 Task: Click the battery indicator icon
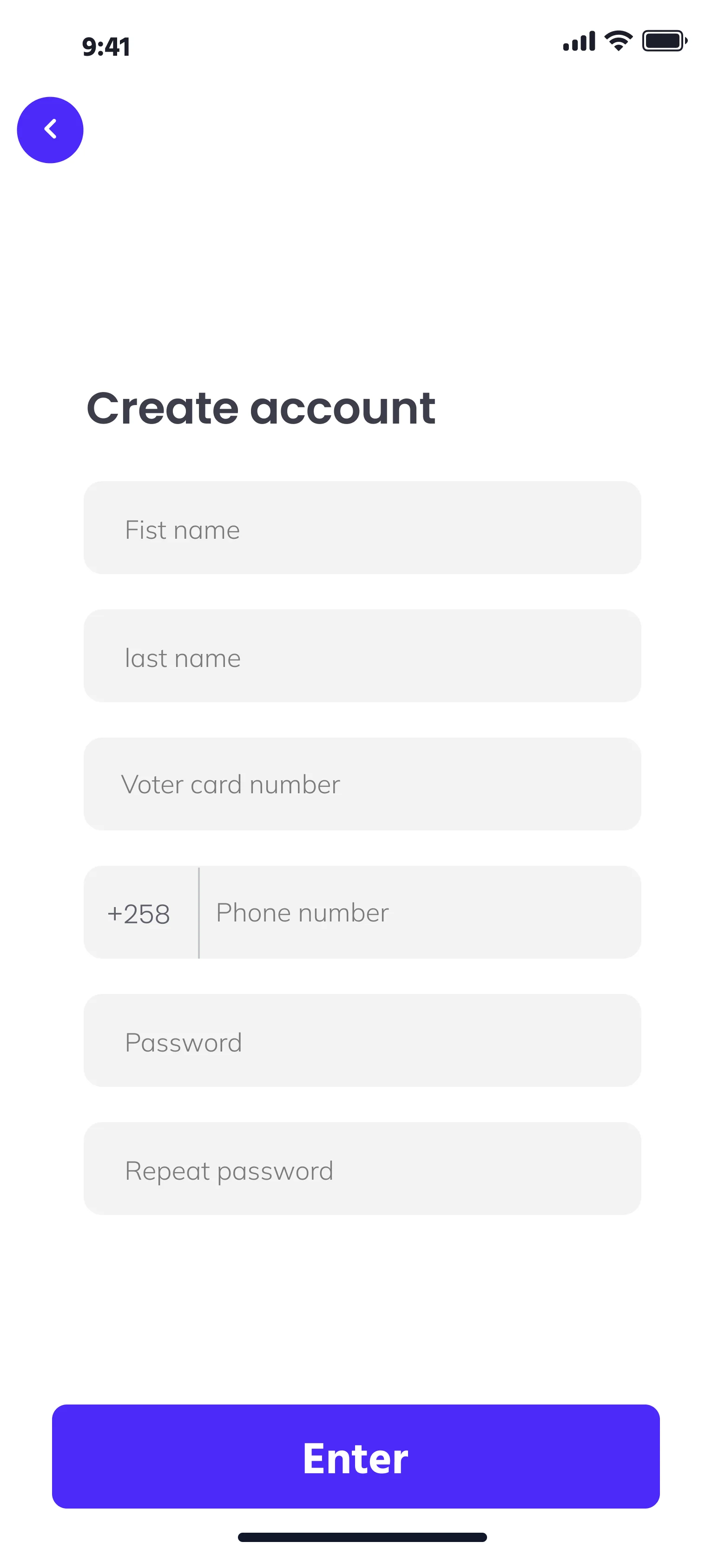(x=664, y=41)
